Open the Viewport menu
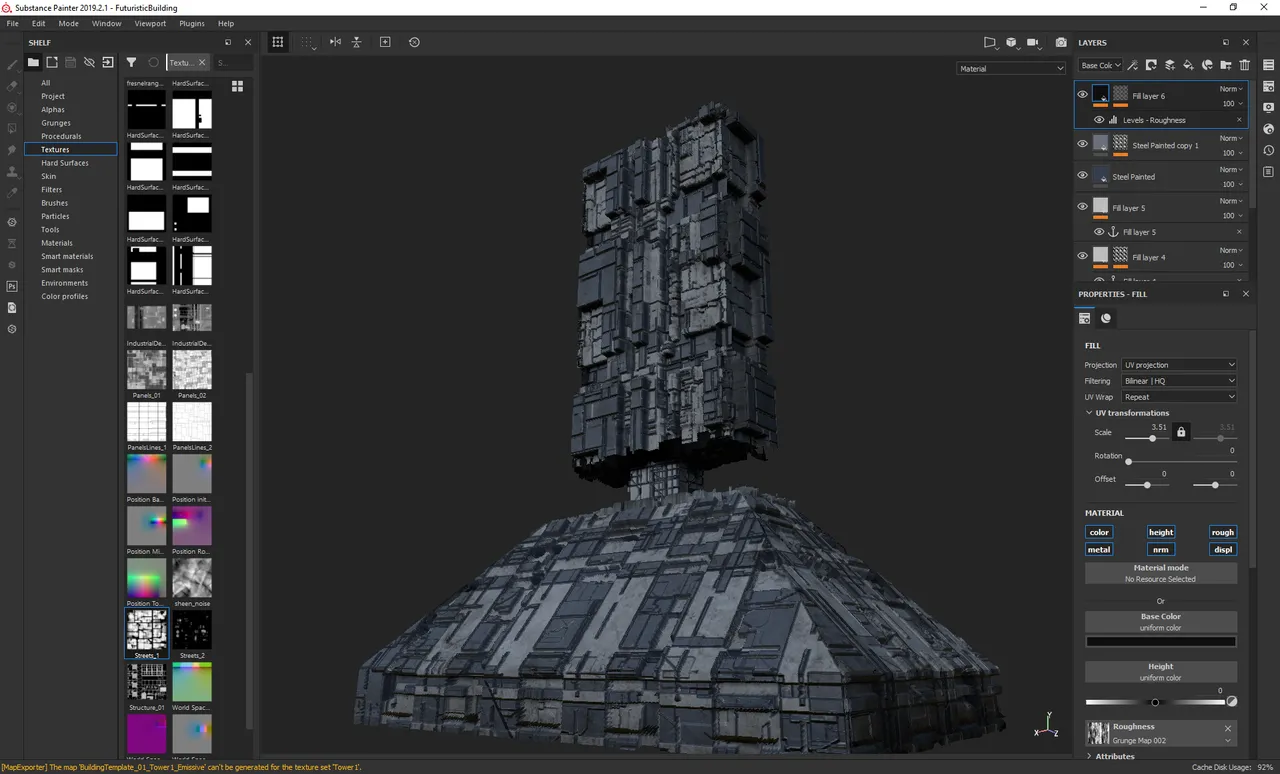 150,23
